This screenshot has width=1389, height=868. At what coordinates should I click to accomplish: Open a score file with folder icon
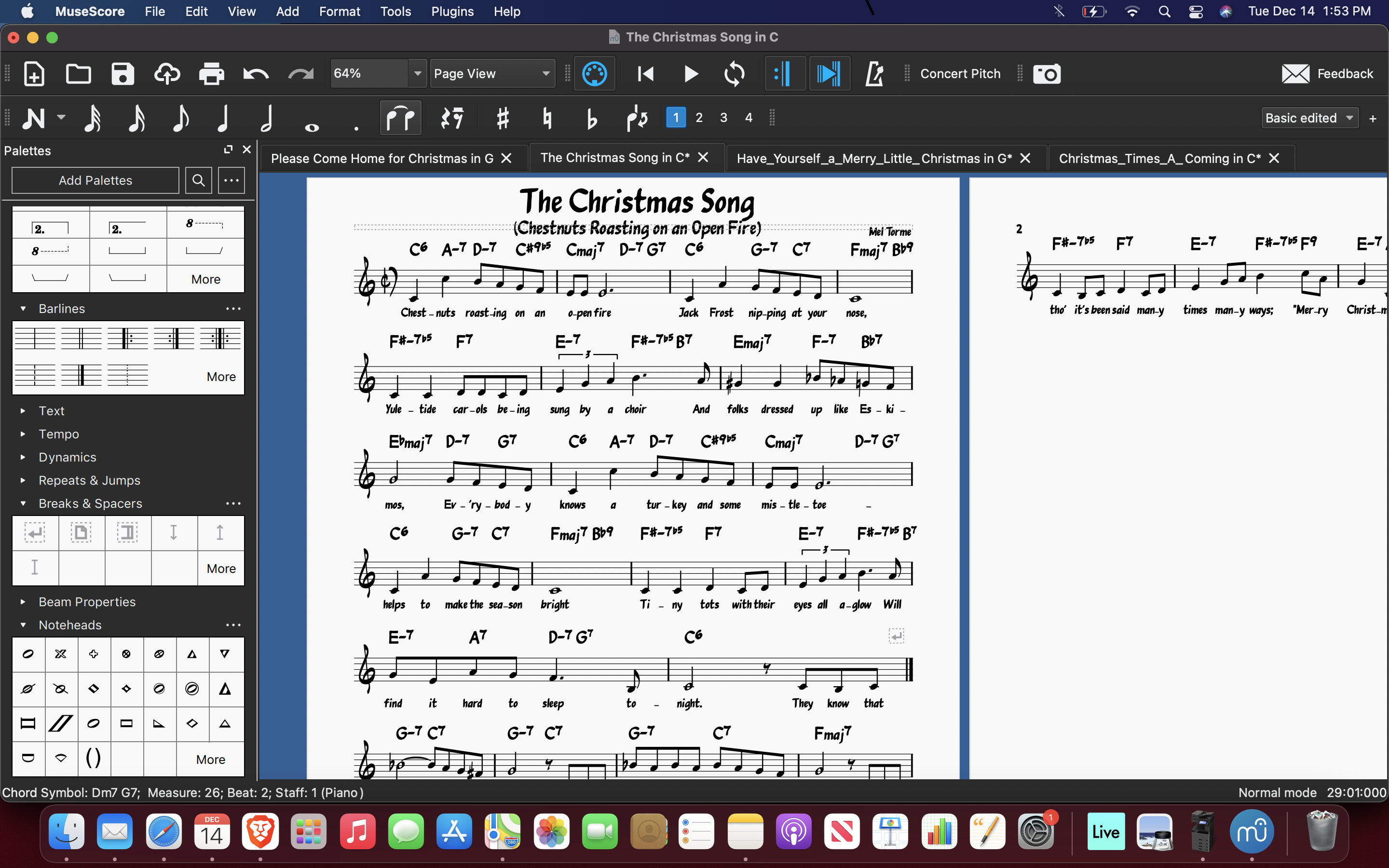78,74
